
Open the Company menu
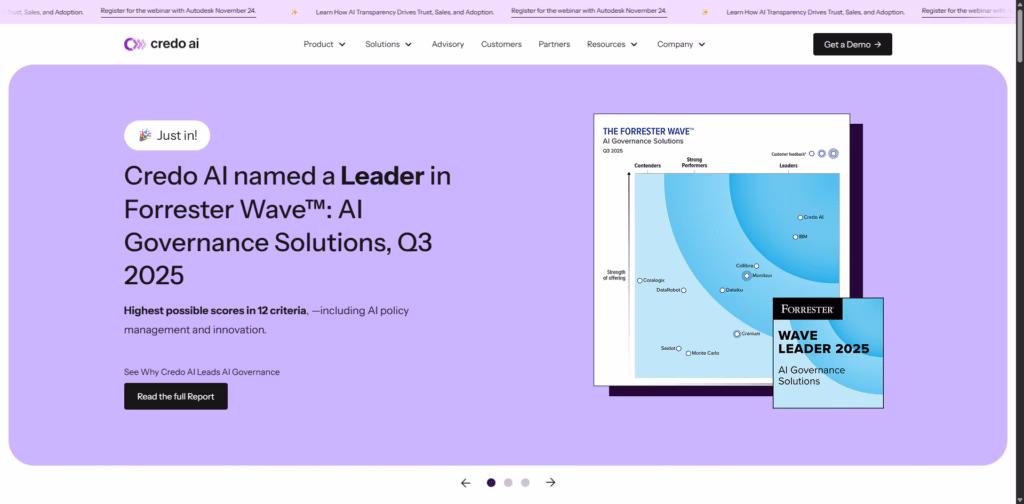coord(682,44)
